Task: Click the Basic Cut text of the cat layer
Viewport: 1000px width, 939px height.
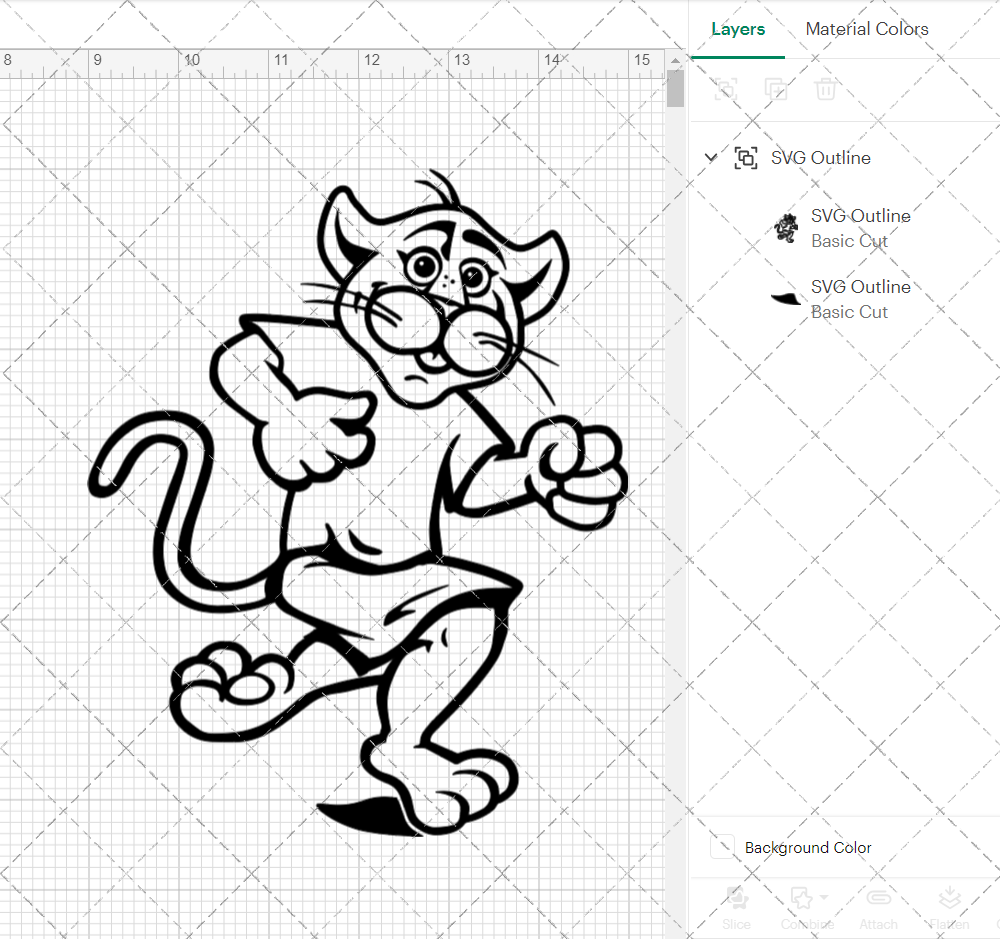Action: (x=849, y=241)
